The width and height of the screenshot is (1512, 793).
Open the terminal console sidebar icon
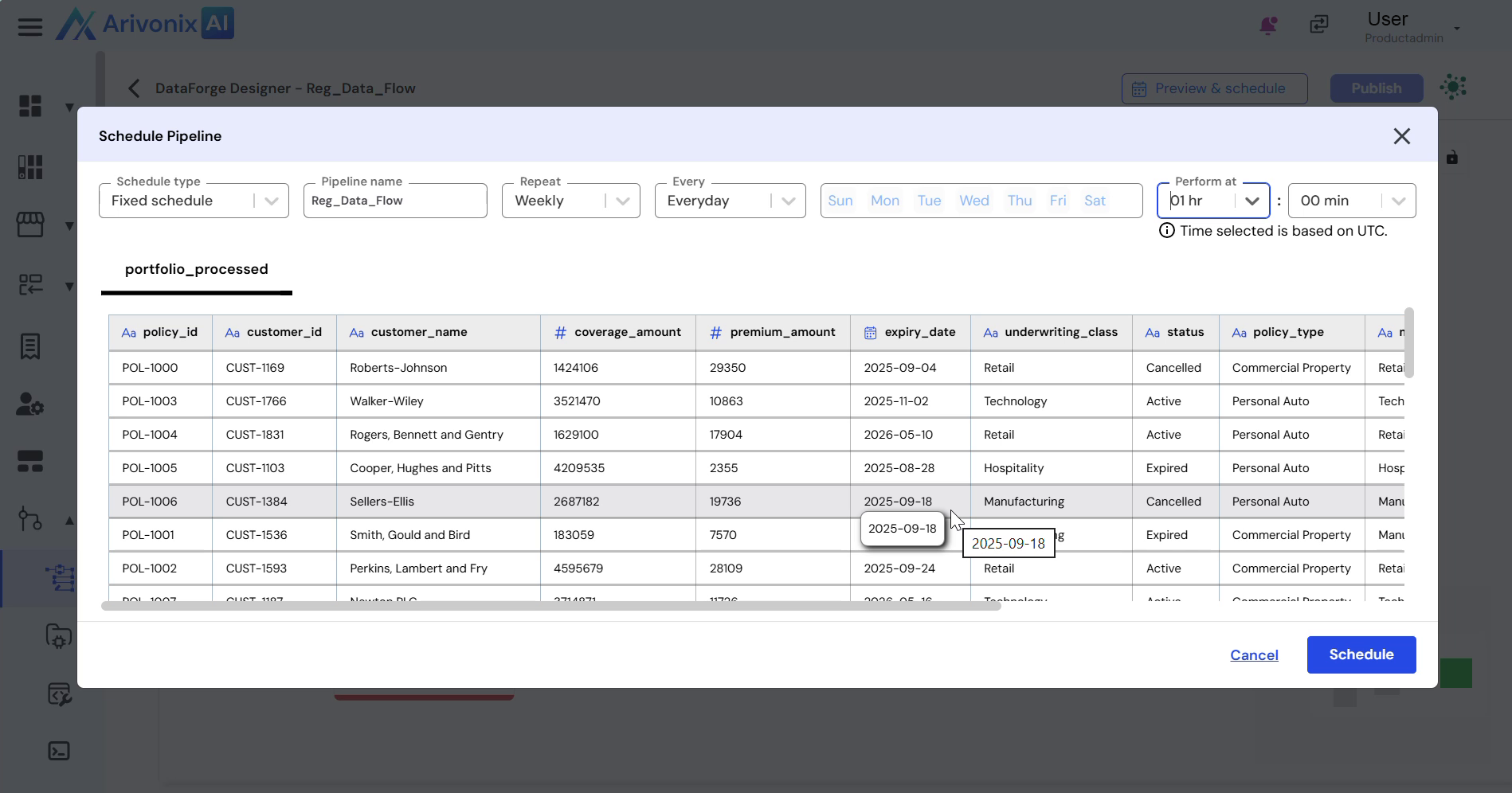coord(59,751)
